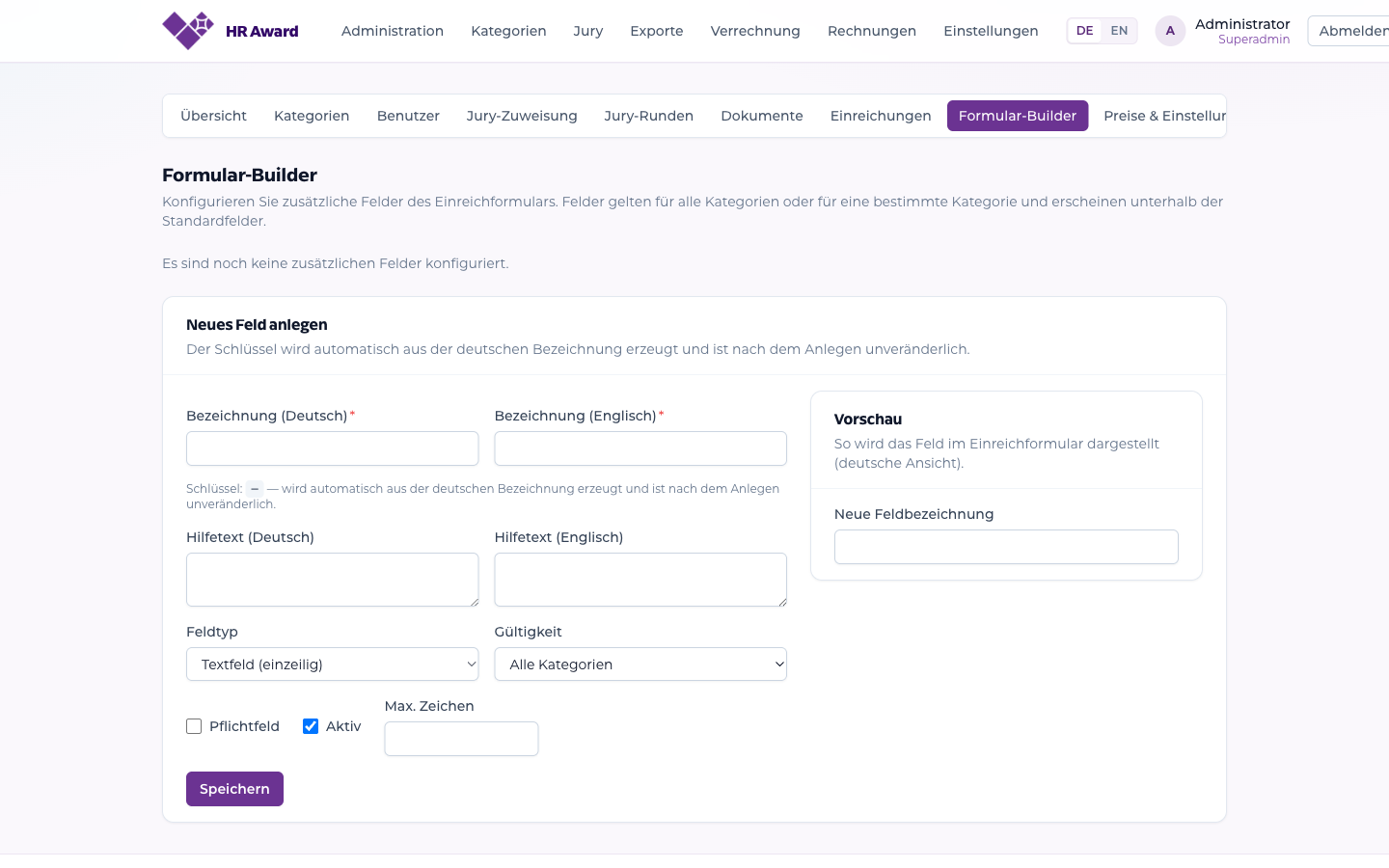Go to the Jury-Runden tab

pos(649,116)
